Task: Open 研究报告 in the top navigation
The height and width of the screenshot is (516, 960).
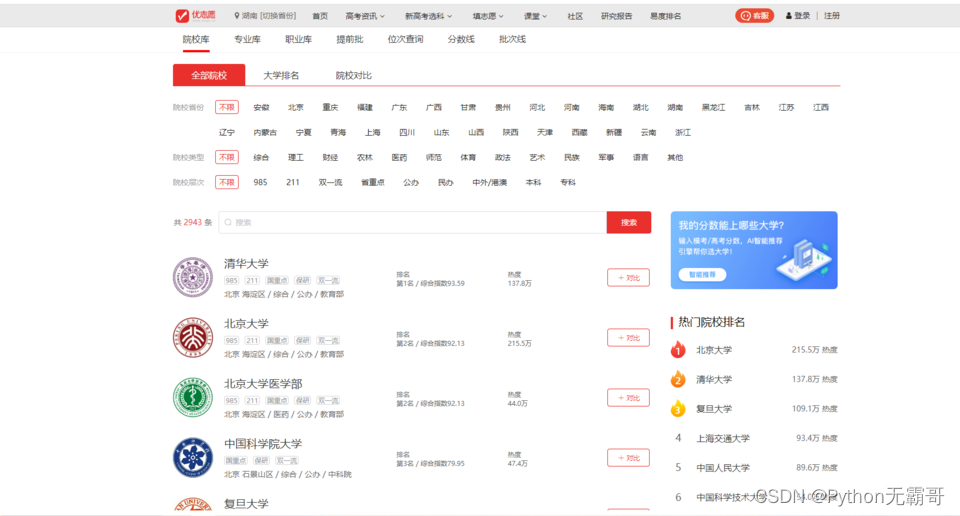Action: (617, 16)
